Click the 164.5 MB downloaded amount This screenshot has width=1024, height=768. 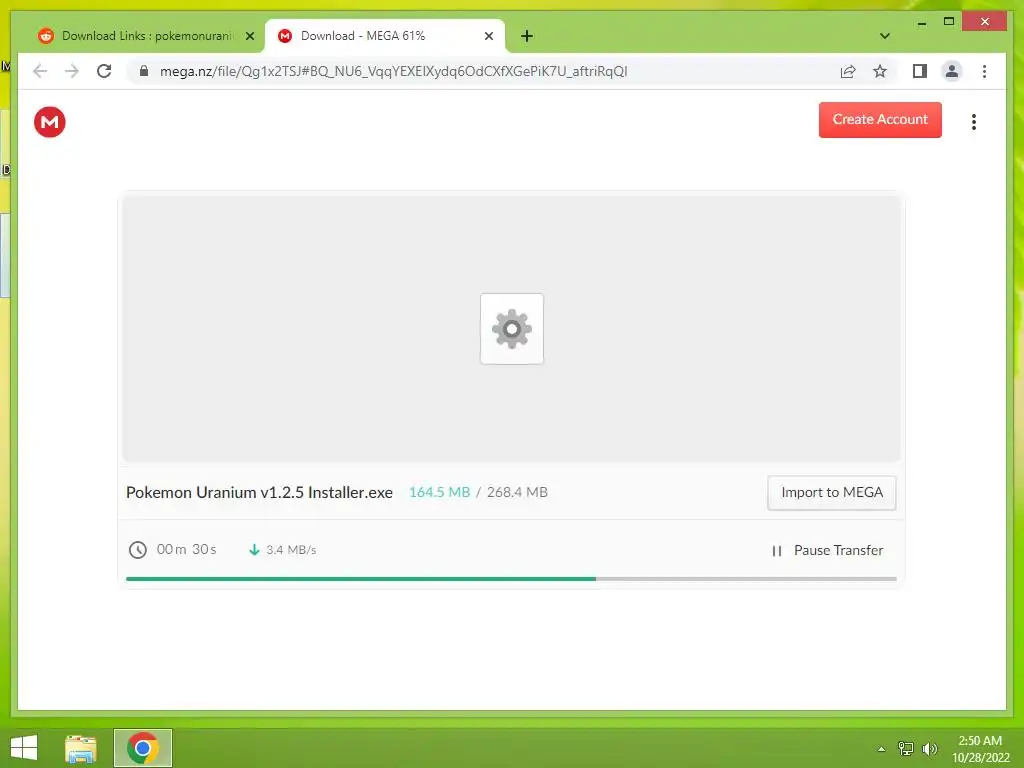tap(440, 492)
